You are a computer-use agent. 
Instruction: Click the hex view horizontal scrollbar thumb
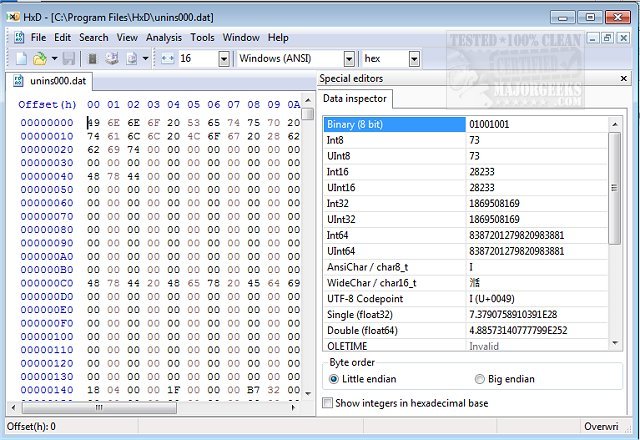pyautogui.click(x=99, y=407)
